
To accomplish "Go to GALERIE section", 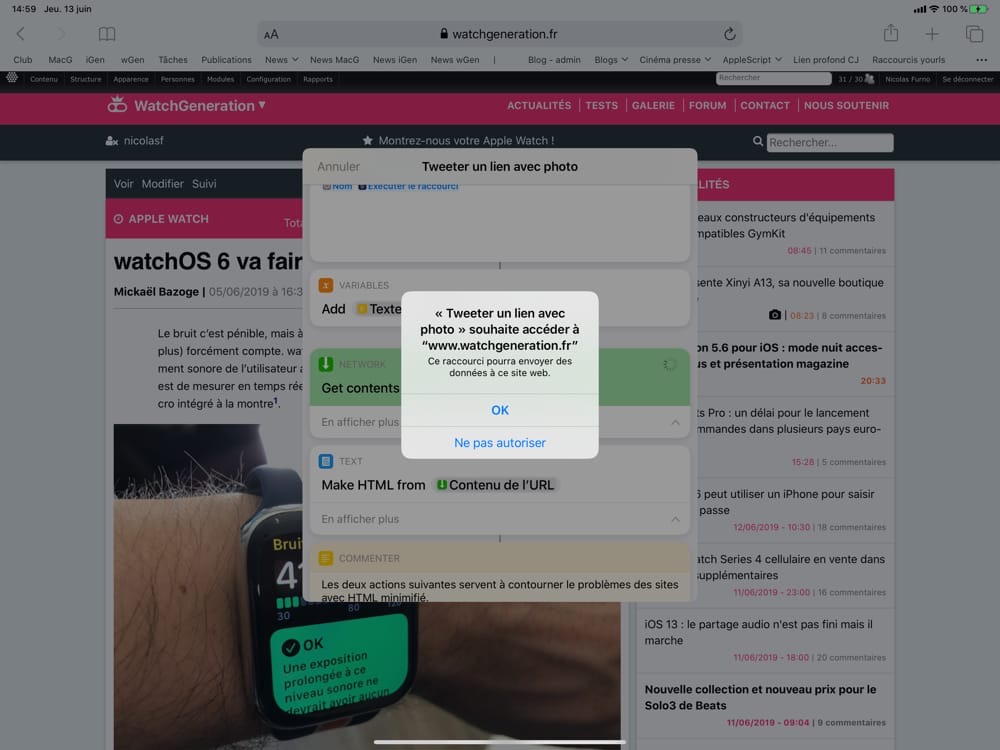I will click(653, 105).
